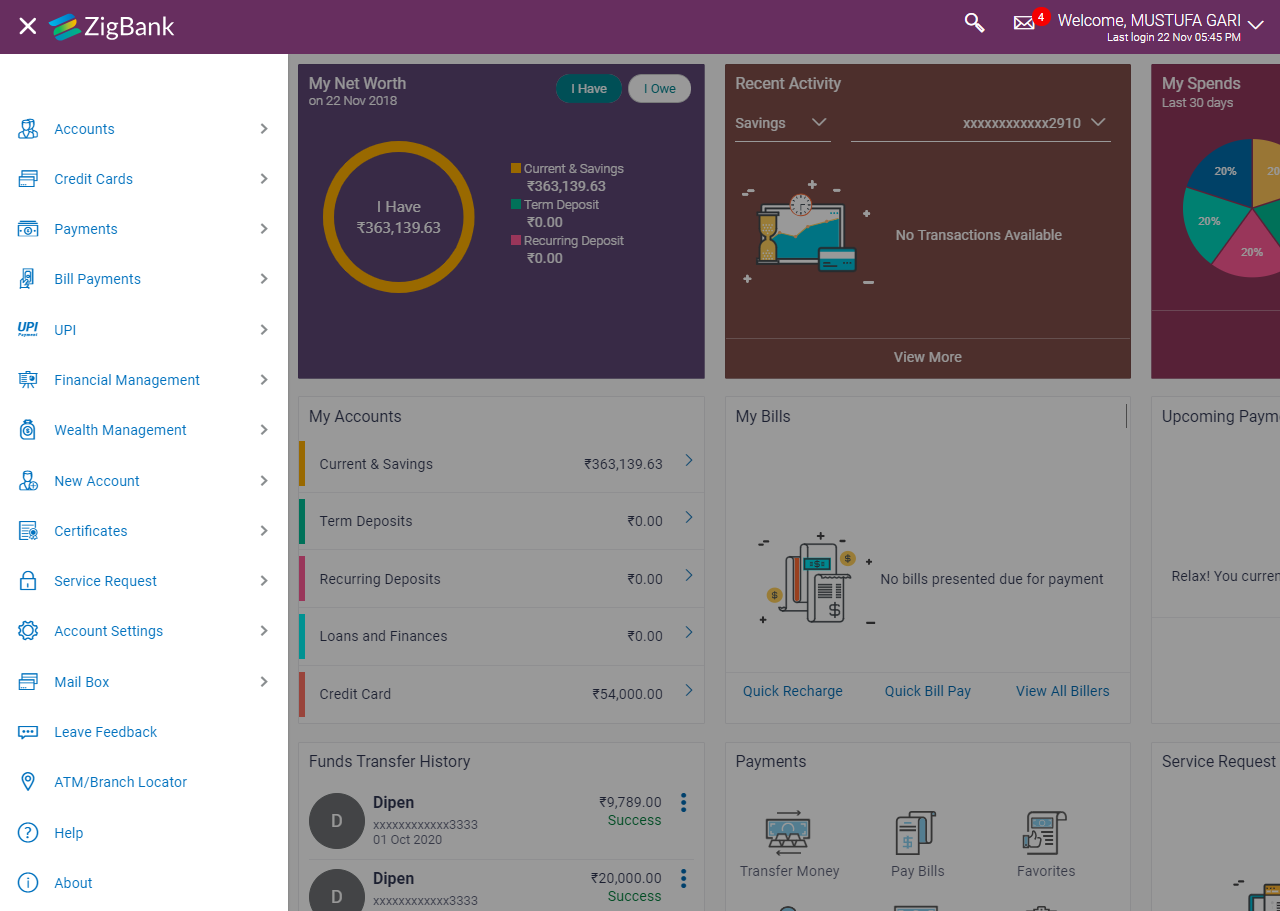This screenshot has width=1280, height=911.
Task: Click the Certificates sidebar icon
Action: pos(28,531)
